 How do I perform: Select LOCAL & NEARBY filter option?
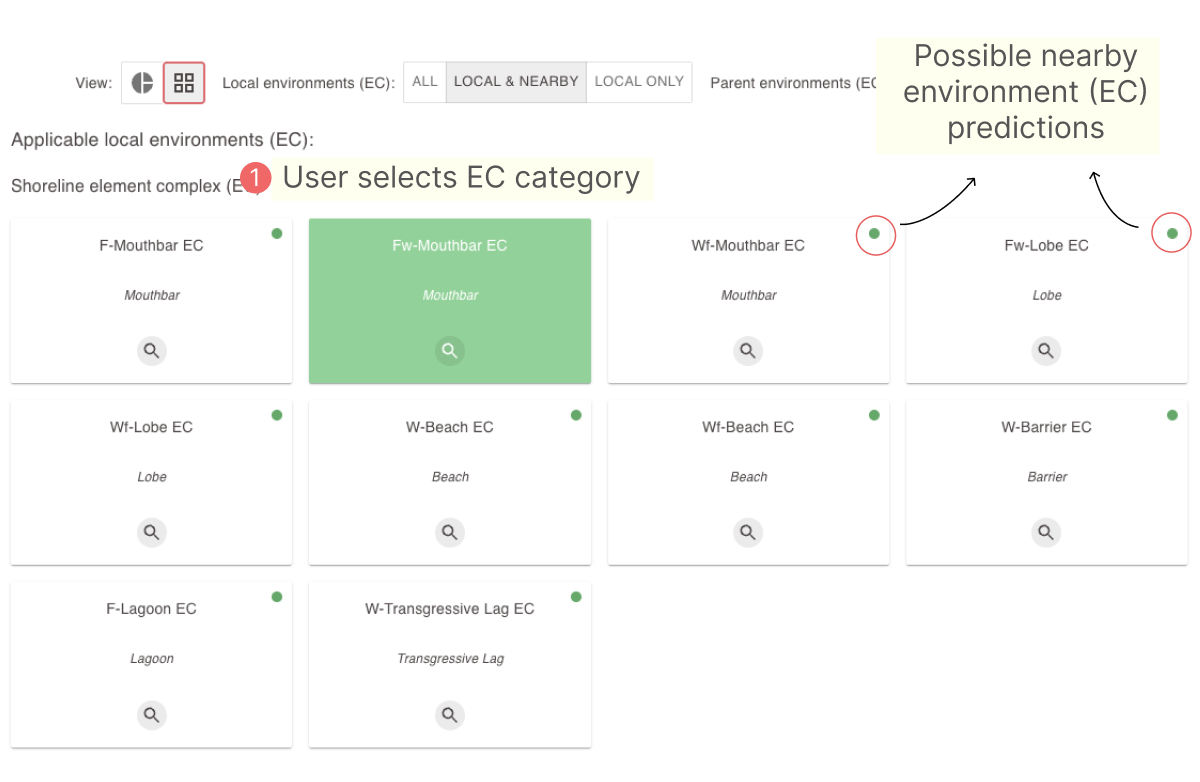(516, 82)
